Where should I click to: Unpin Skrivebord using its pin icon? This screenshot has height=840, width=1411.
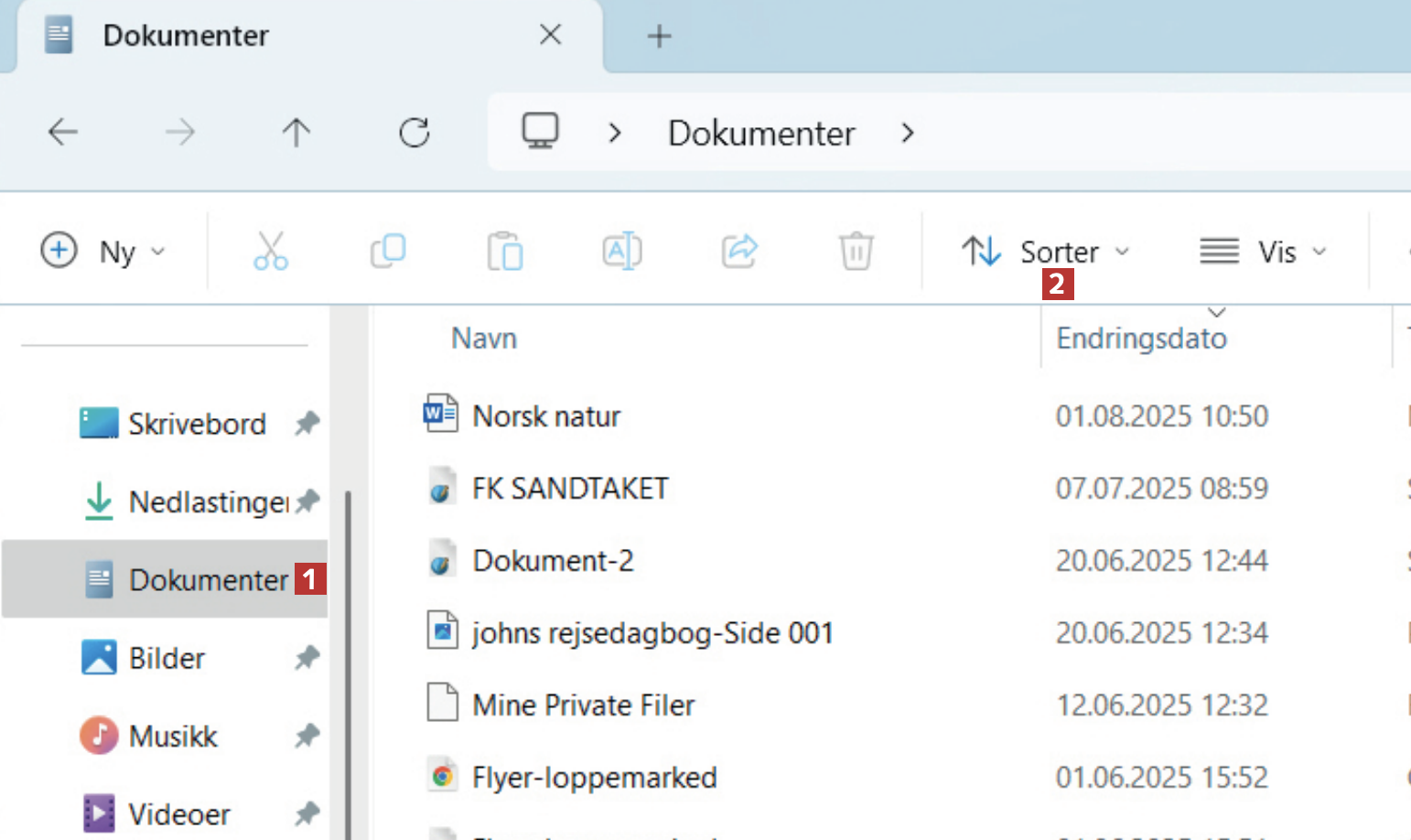click(307, 424)
